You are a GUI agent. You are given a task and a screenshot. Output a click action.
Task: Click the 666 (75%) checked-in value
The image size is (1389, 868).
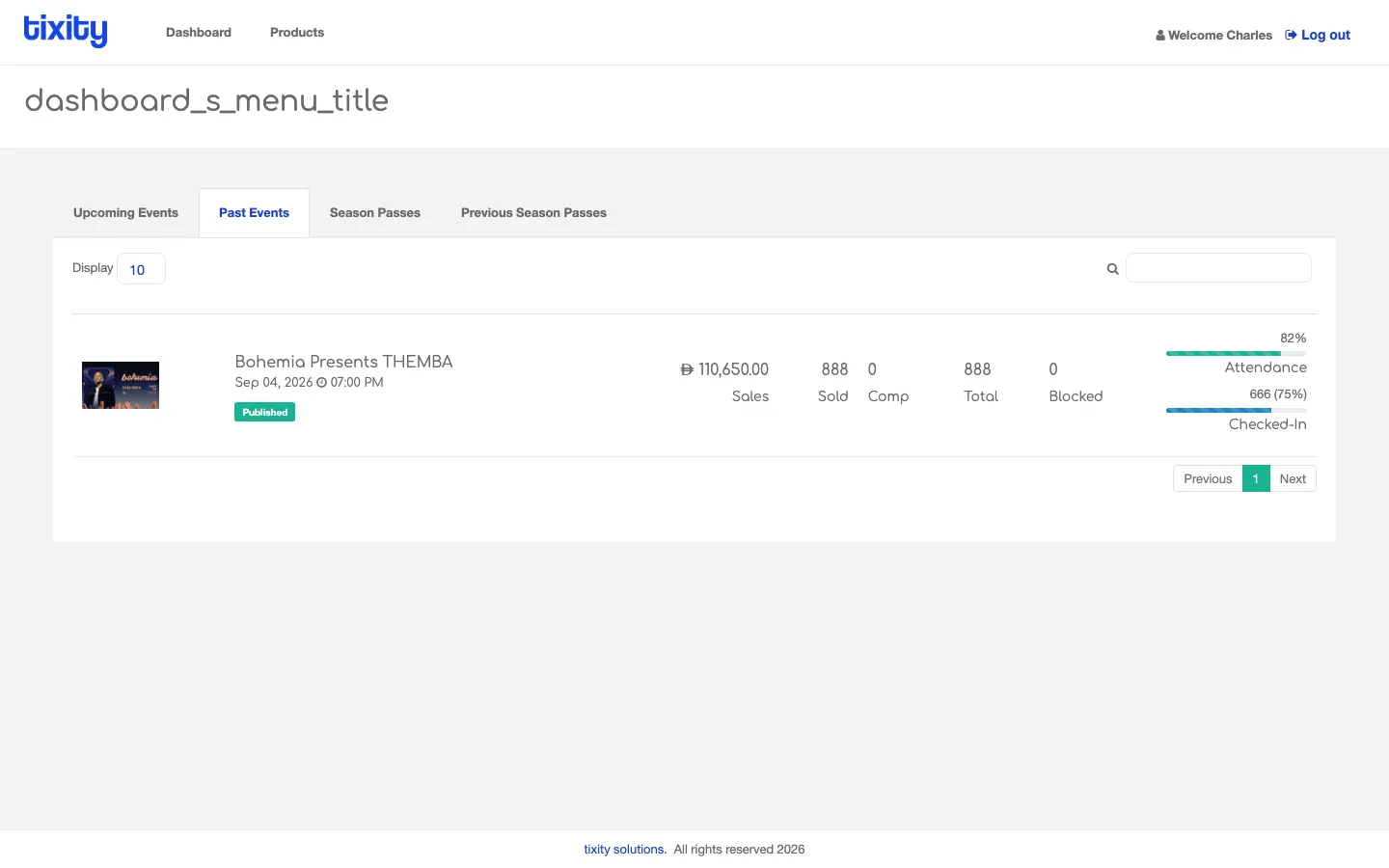click(1278, 394)
